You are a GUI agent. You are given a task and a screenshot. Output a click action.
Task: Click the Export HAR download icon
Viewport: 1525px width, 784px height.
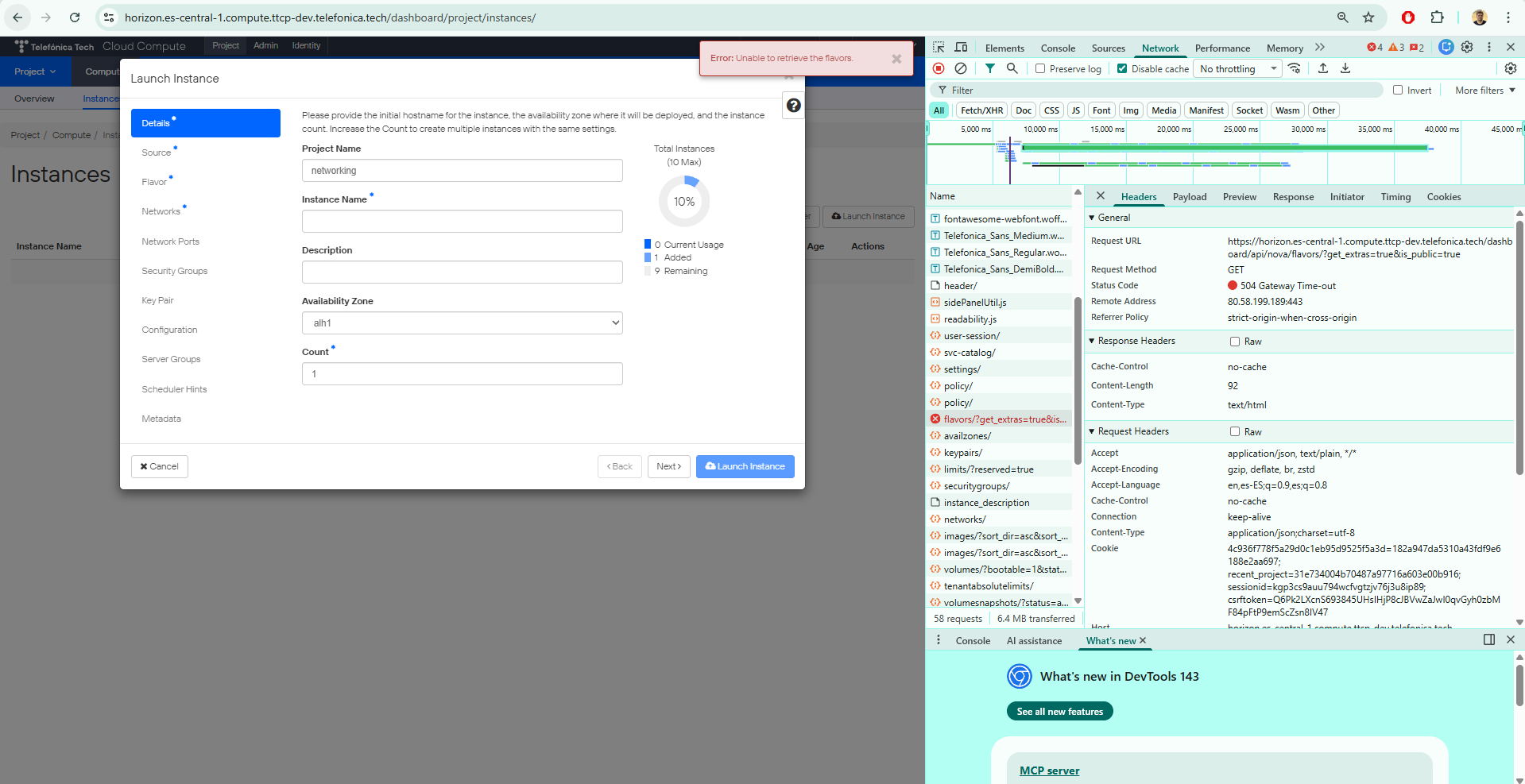pyautogui.click(x=1345, y=68)
